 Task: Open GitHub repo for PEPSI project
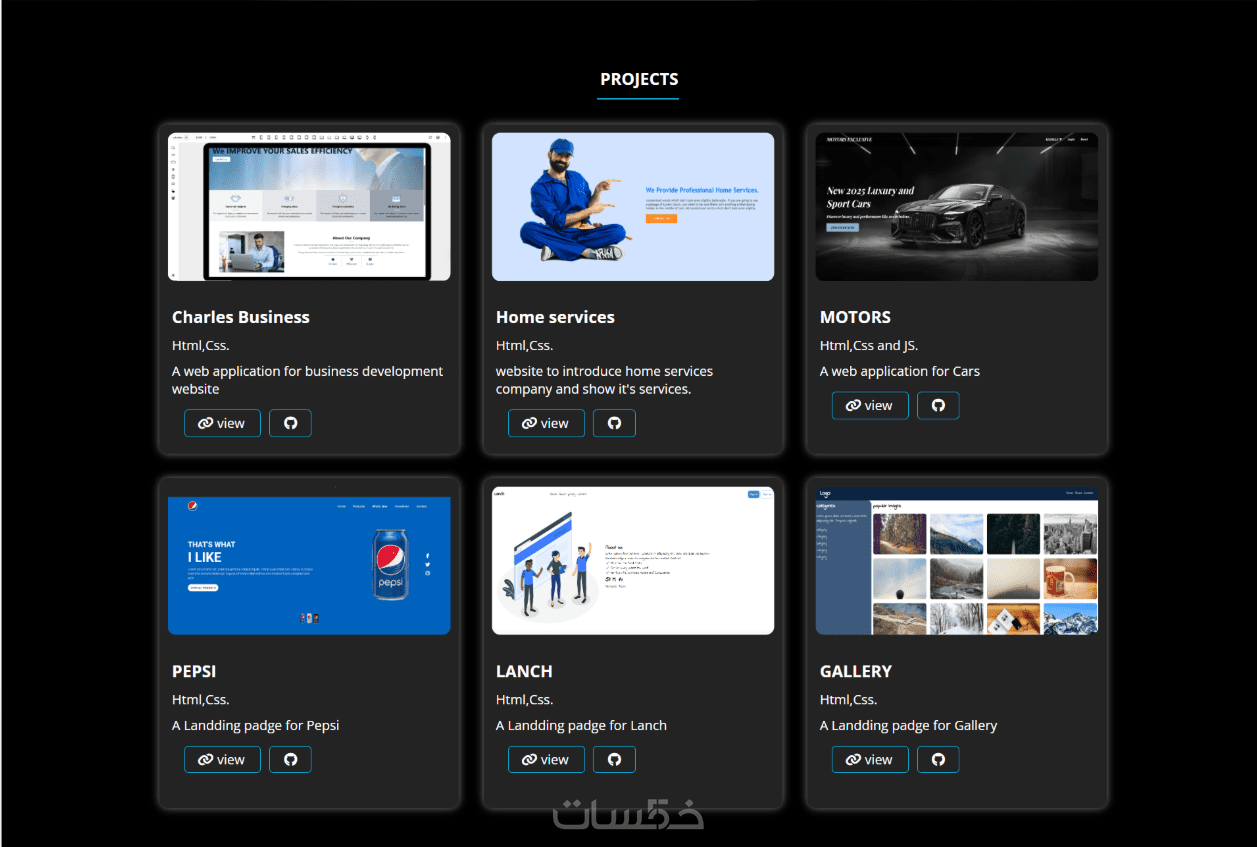point(290,759)
